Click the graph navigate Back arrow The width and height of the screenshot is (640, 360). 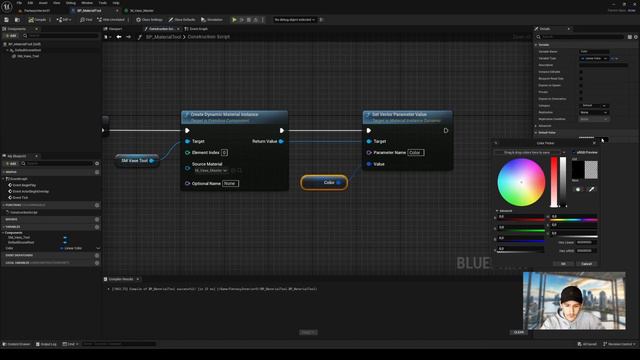[119, 37]
